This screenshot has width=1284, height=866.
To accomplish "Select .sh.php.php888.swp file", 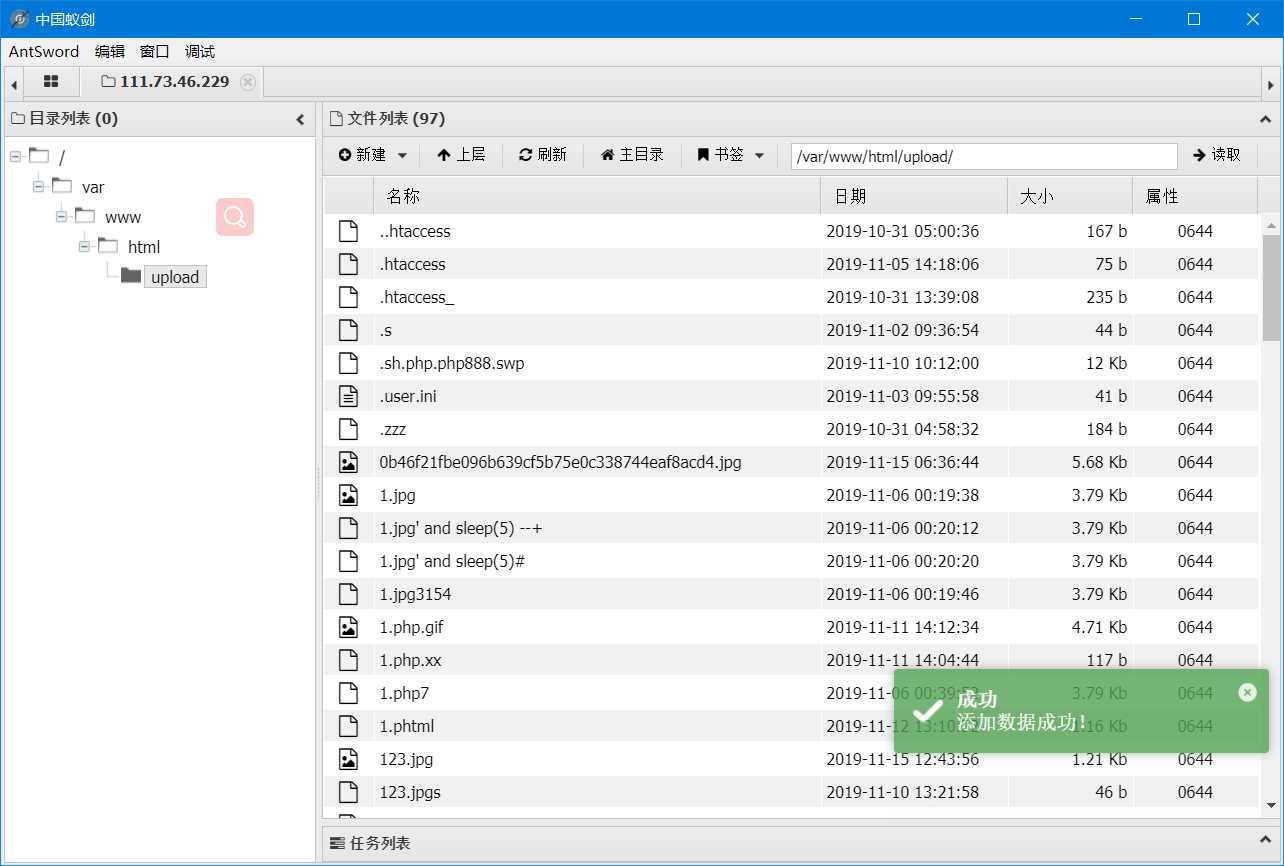I will (x=452, y=363).
